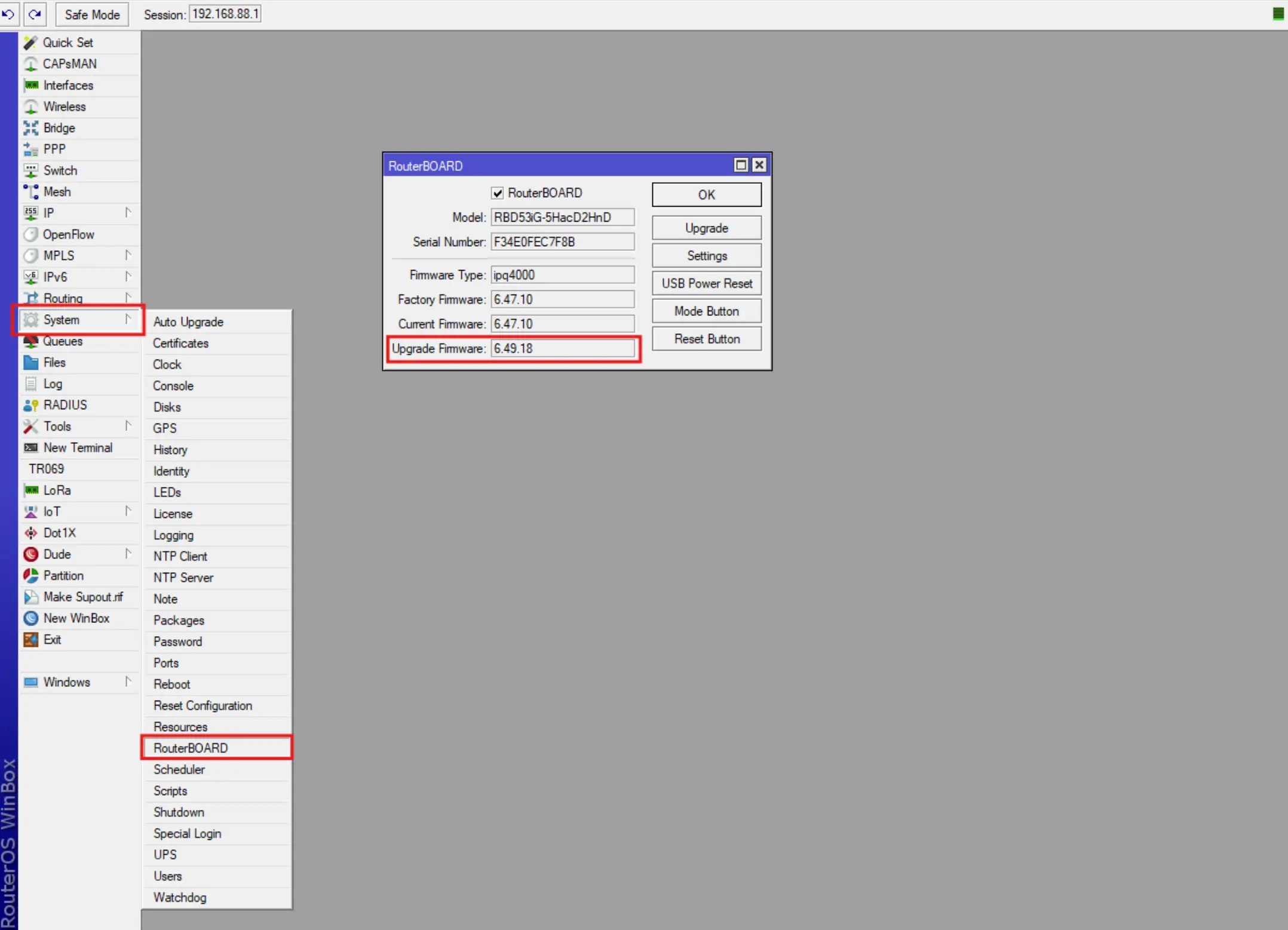This screenshot has width=1288, height=930.
Task: Click OK in RouterBOARD dialog
Action: click(707, 195)
